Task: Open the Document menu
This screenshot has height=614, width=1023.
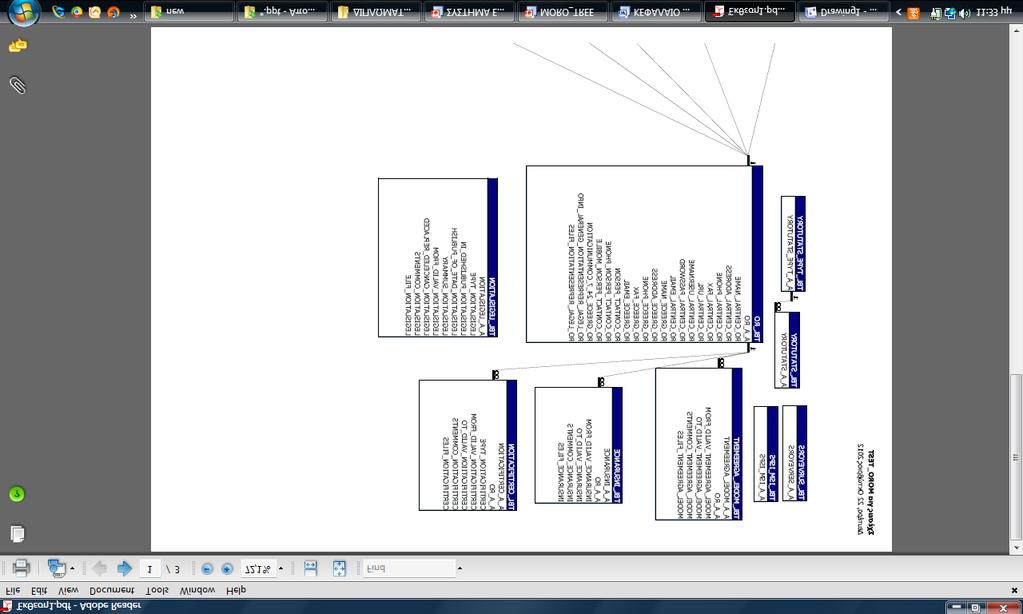Action: 112,590
